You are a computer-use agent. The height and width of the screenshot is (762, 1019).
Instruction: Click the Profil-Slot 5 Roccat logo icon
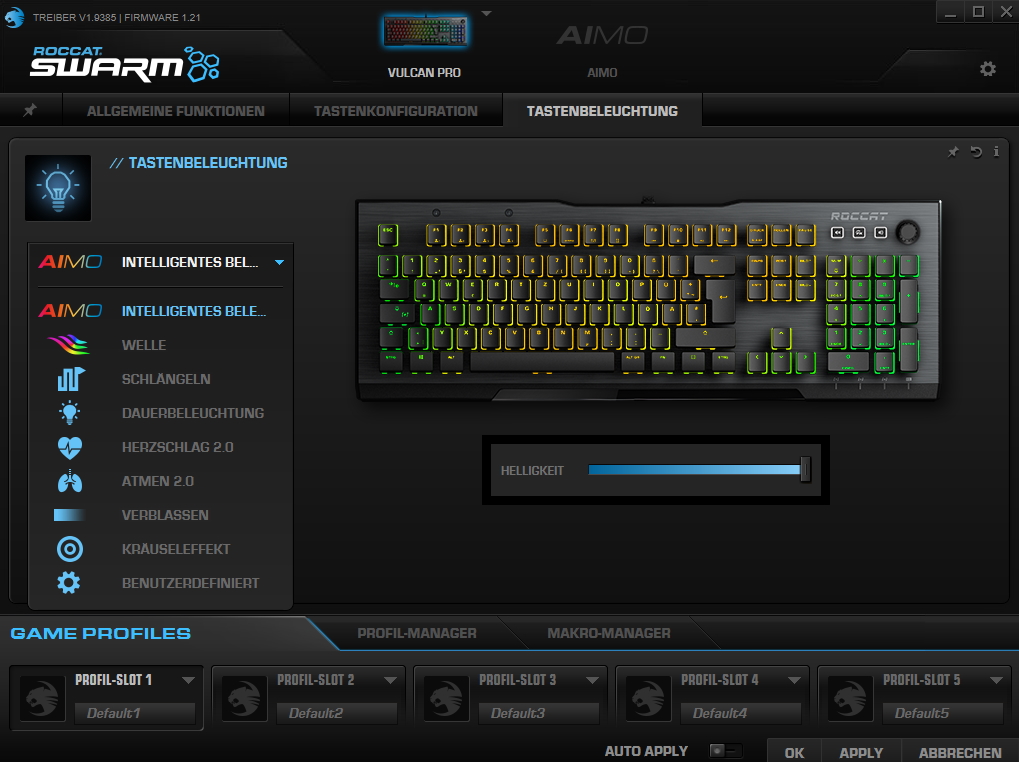point(850,698)
